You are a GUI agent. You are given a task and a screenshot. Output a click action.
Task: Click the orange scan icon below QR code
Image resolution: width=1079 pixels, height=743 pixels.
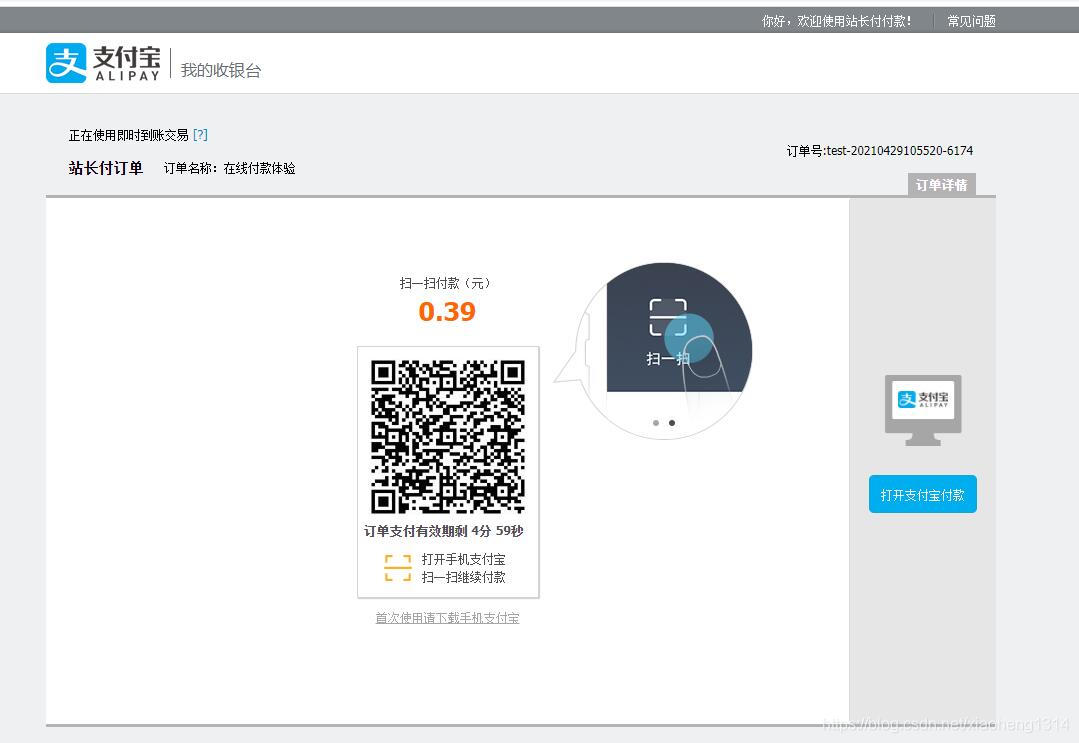pyautogui.click(x=398, y=568)
